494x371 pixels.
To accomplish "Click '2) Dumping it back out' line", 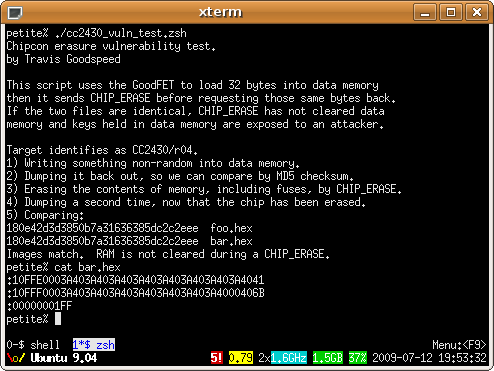I will (x=180, y=176).
